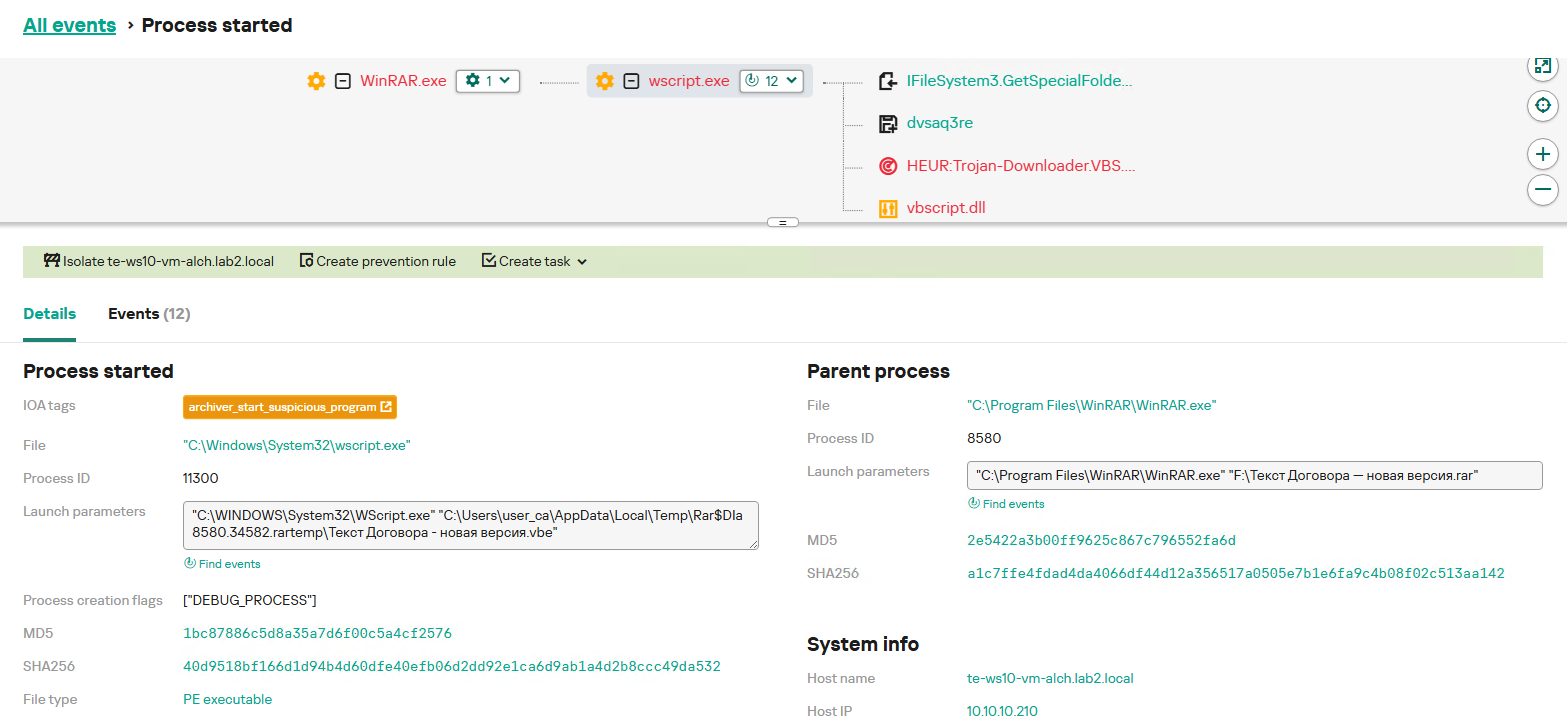Go back to All events
The width and height of the screenshot is (1567, 718).
point(70,25)
